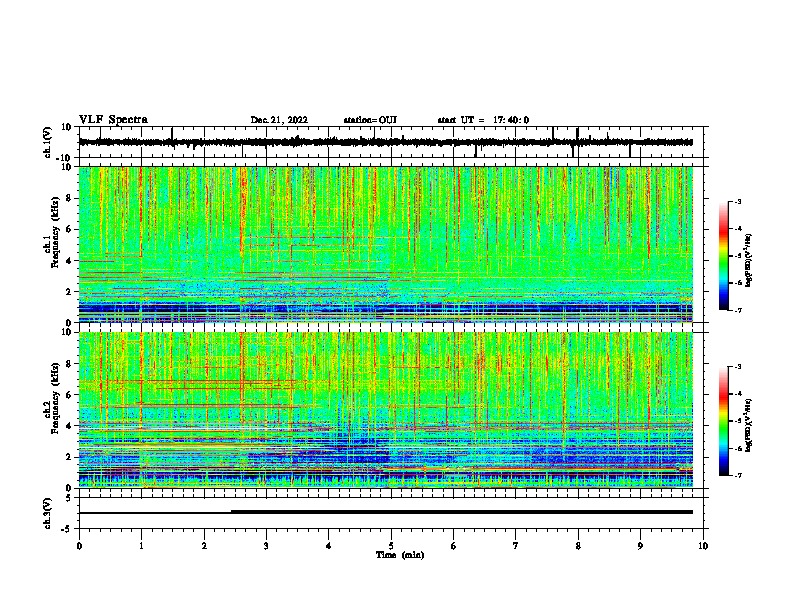Viewport: 792px width, 612px height.
Task: Click the "-3" tick on ch.2 color bar
Action: click(738, 367)
